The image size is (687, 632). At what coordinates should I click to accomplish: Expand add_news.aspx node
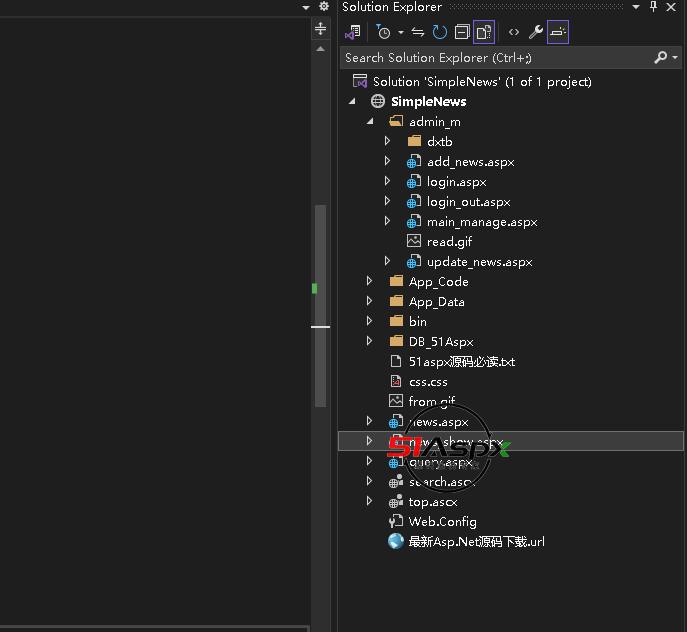point(387,161)
